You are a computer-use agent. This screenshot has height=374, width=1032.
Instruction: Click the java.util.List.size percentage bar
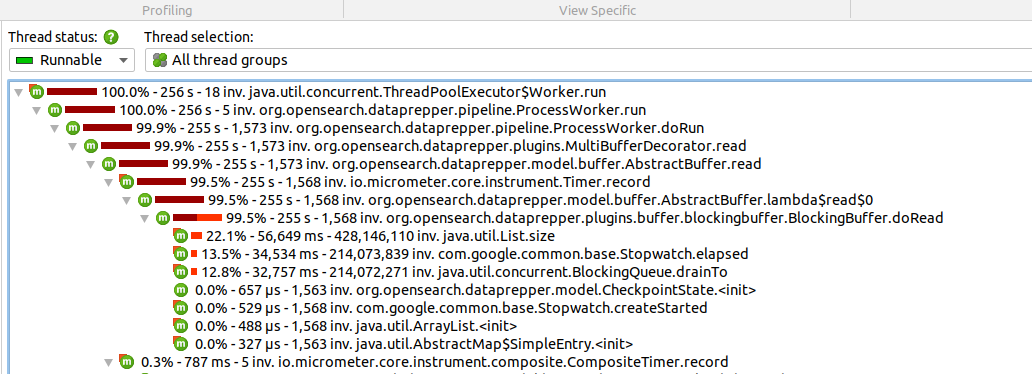(197, 236)
